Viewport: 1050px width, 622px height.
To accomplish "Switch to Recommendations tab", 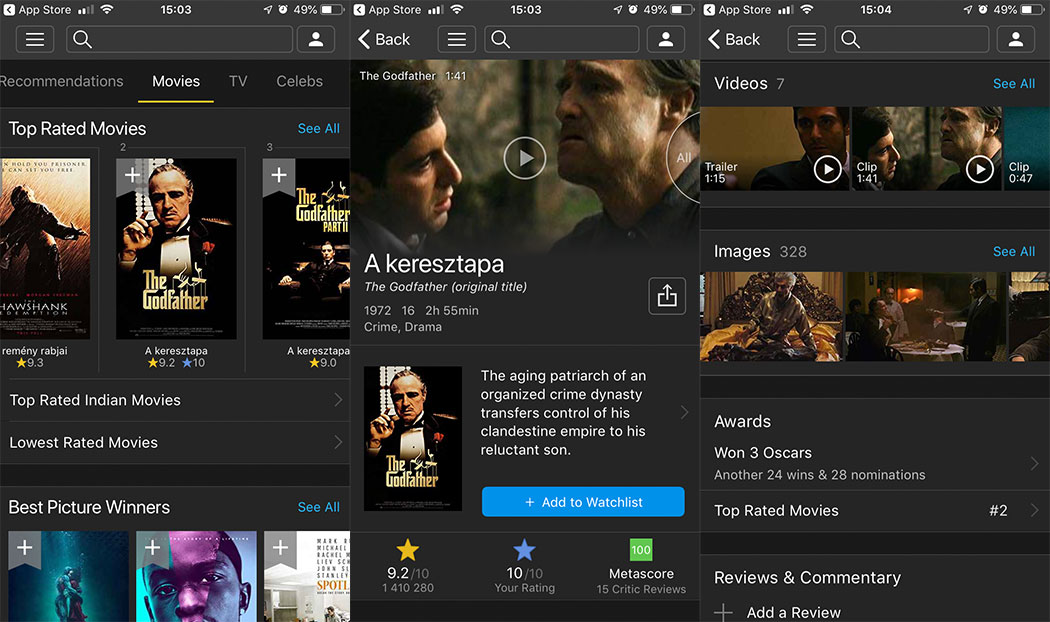I will point(62,81).
